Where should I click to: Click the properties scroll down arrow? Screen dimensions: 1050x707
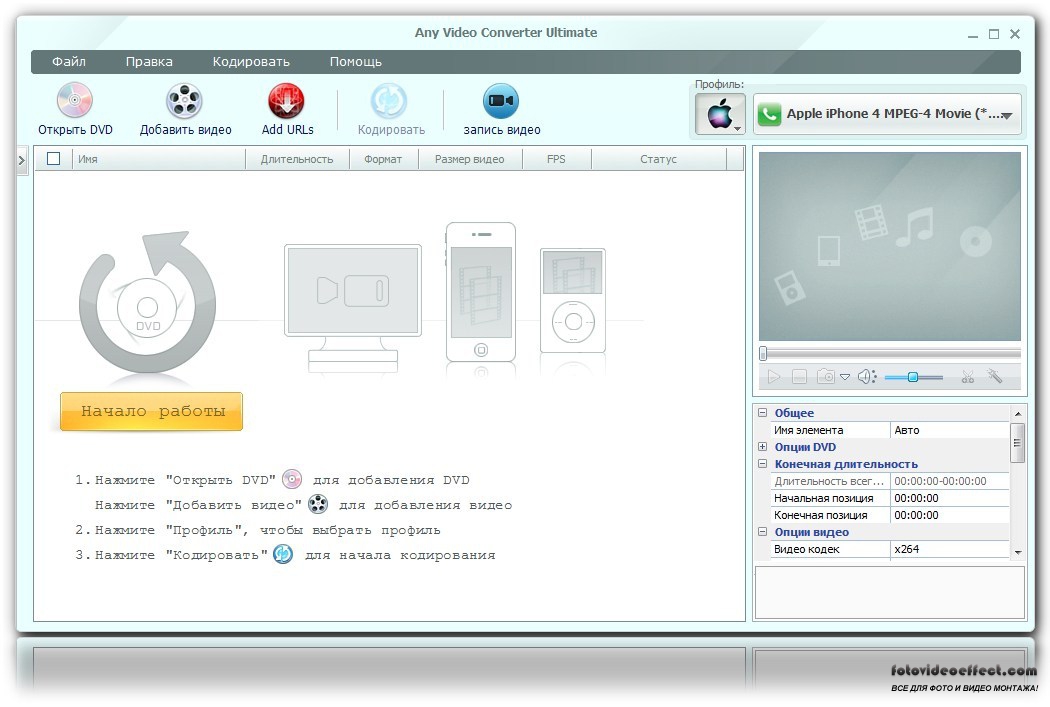tap(1018, 552)
